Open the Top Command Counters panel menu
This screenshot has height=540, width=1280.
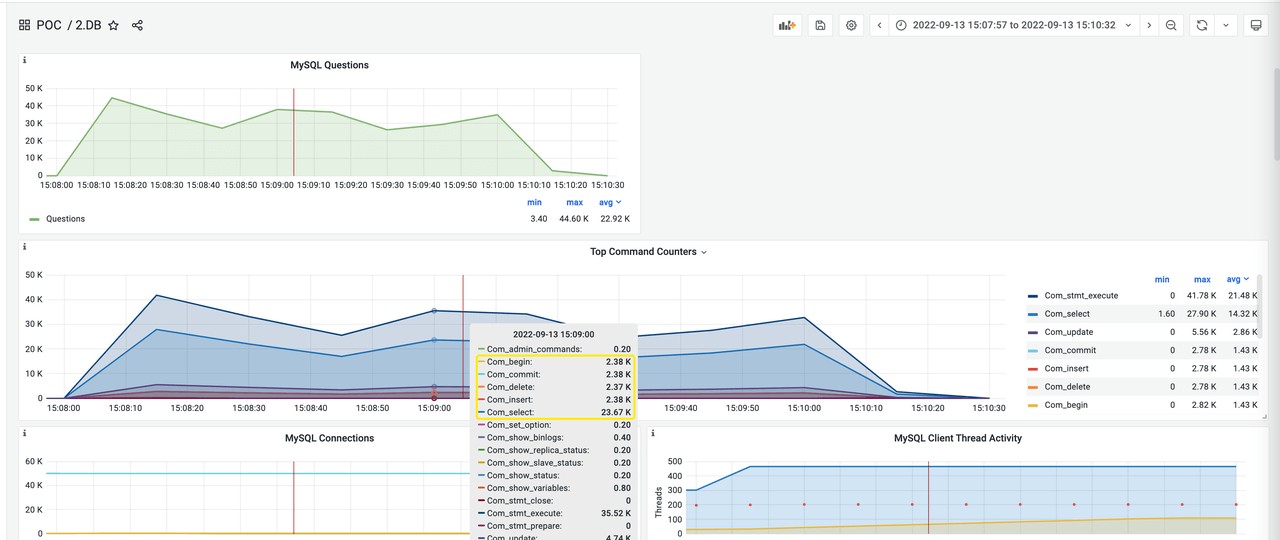648,252
